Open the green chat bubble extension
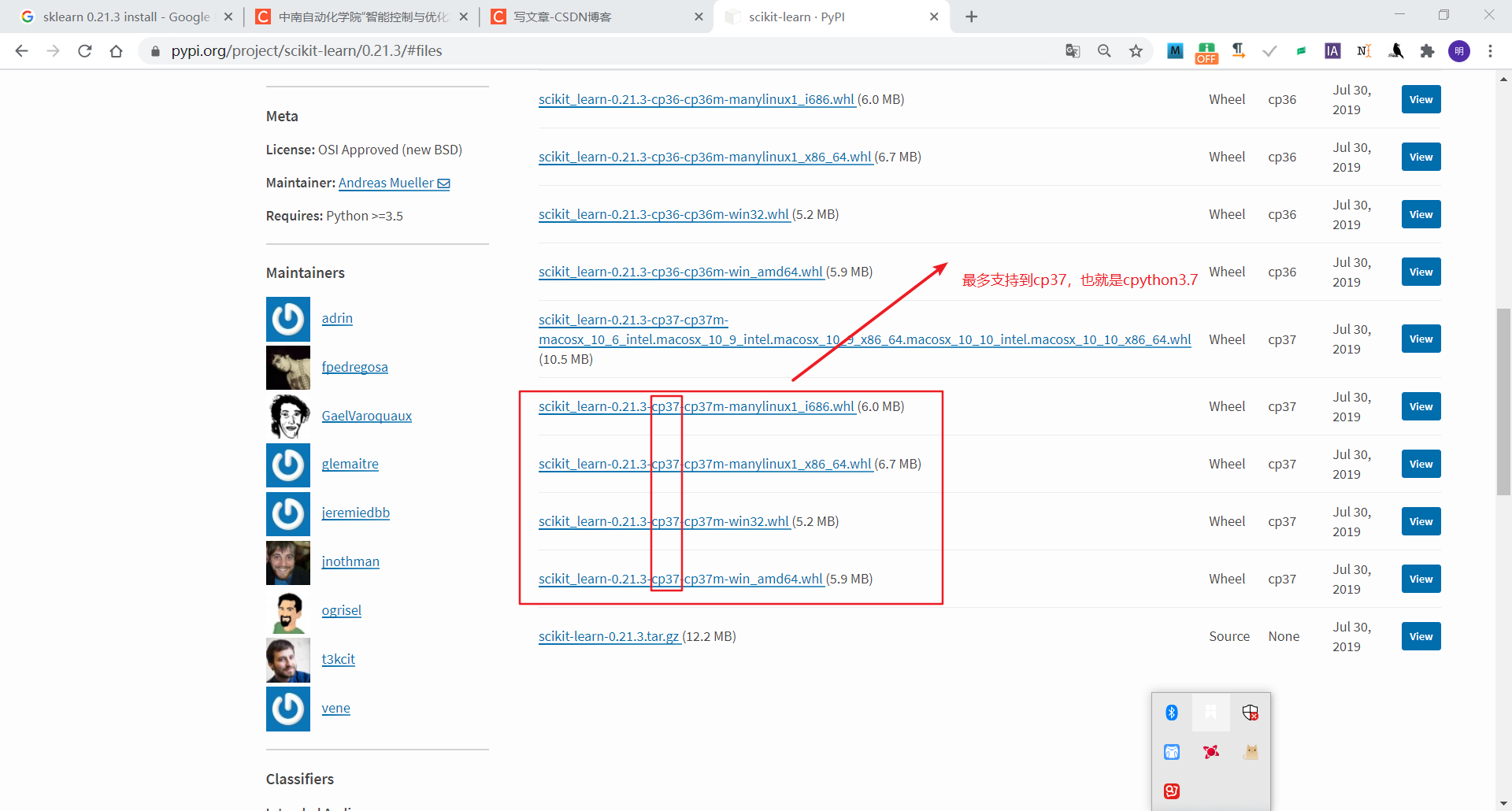 (1301, 51)
